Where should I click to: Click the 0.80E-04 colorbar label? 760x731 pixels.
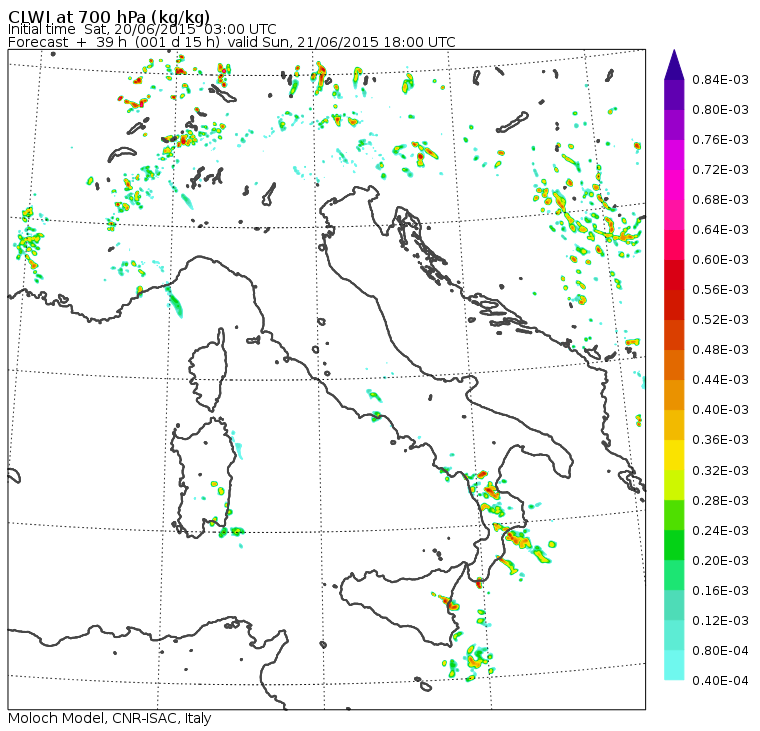tap(720, 651)
